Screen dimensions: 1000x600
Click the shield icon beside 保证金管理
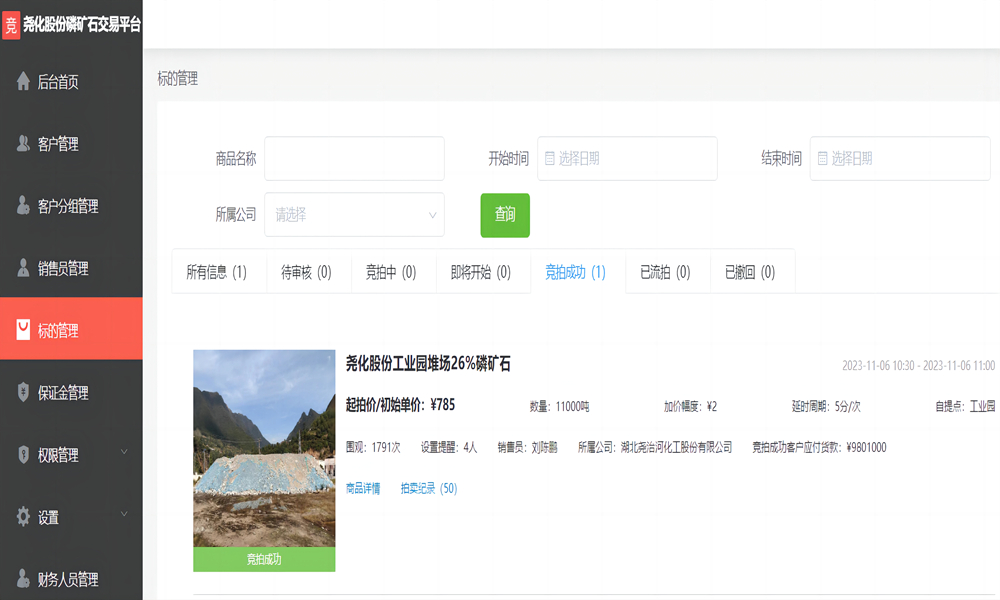(x=23, y=392)
